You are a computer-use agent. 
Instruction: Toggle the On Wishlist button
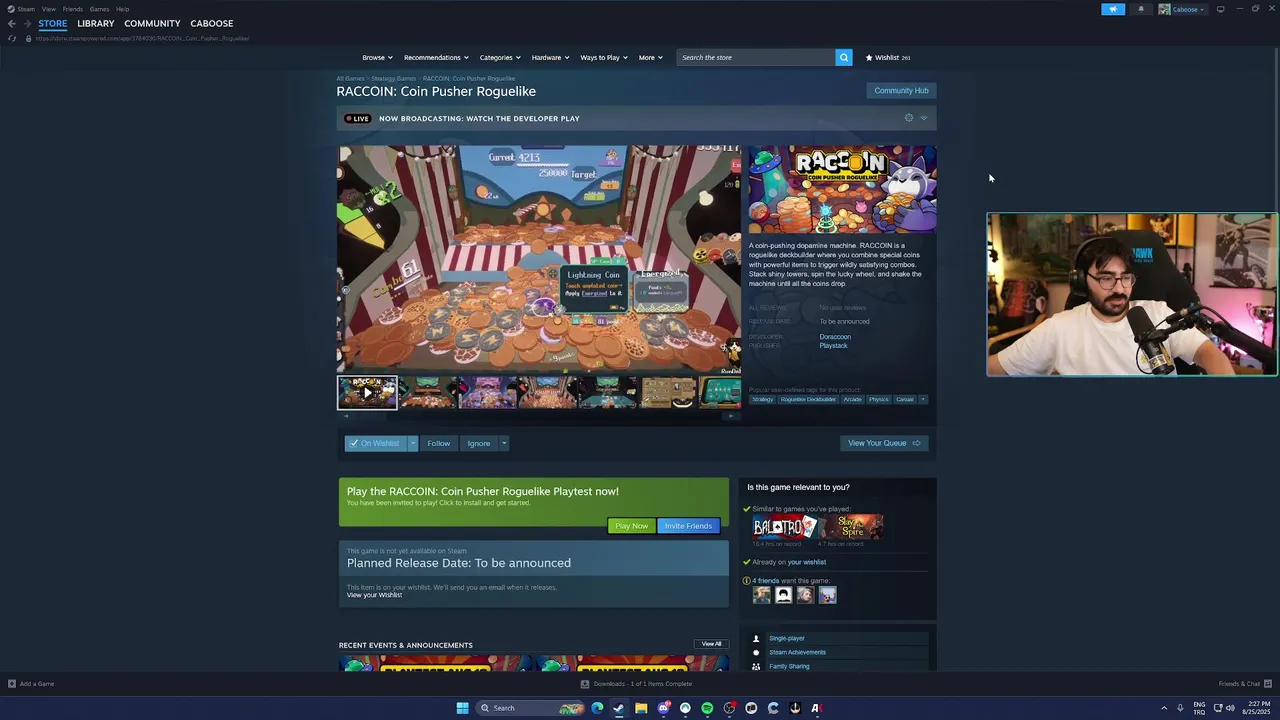375,443
